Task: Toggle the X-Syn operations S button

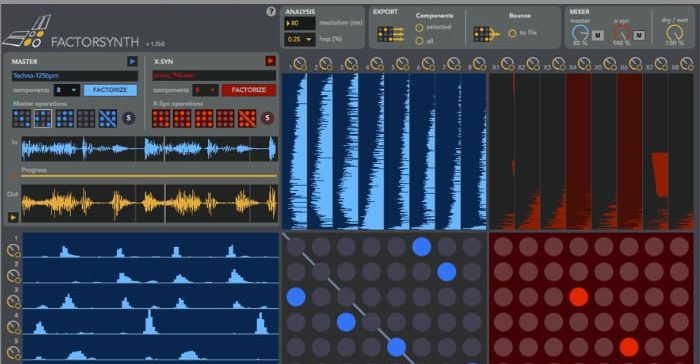Action: (x=267, y=118)
